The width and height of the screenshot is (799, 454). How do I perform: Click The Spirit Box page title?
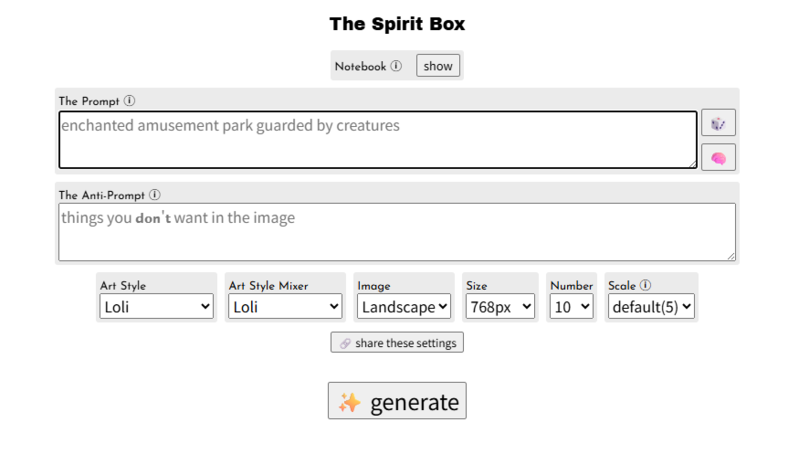point(397,23)
